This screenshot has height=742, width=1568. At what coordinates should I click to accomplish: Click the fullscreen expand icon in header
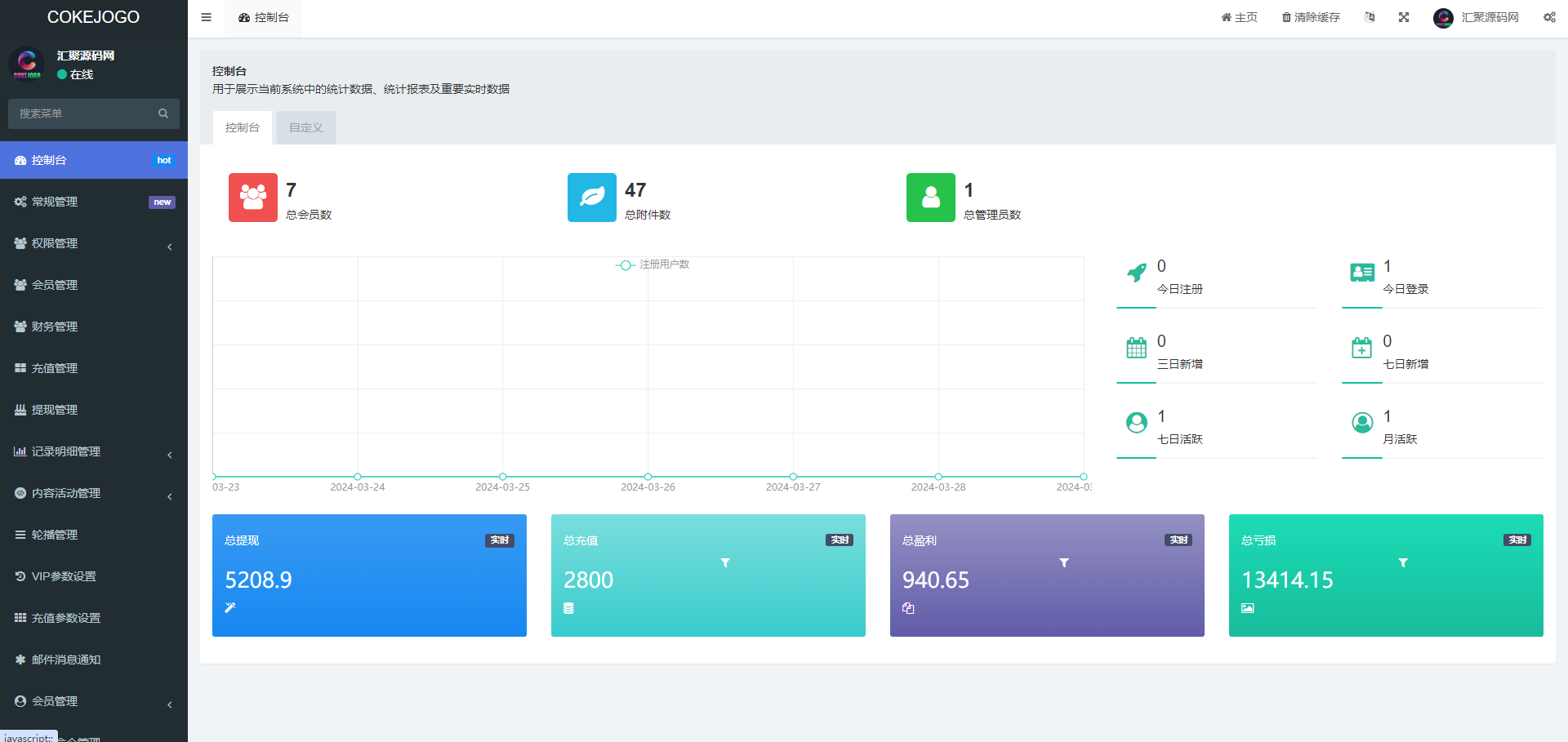point(1404,17)
